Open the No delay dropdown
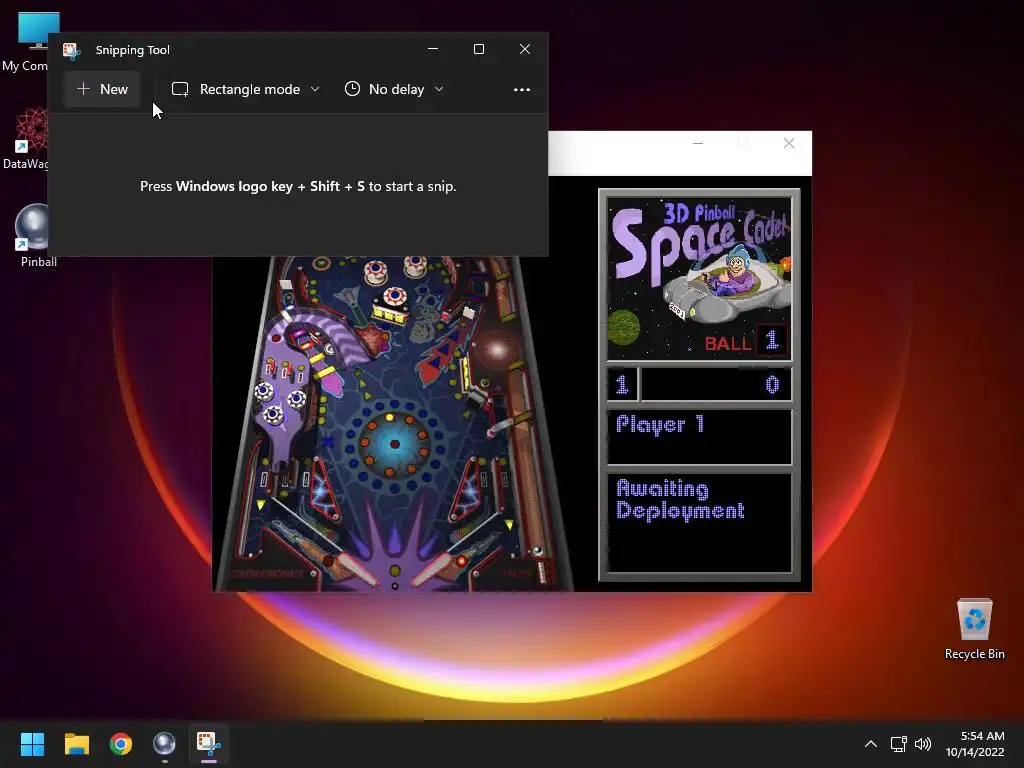Screen dimensions: 1024x768 pyautogui.click(x=394, y=89)
